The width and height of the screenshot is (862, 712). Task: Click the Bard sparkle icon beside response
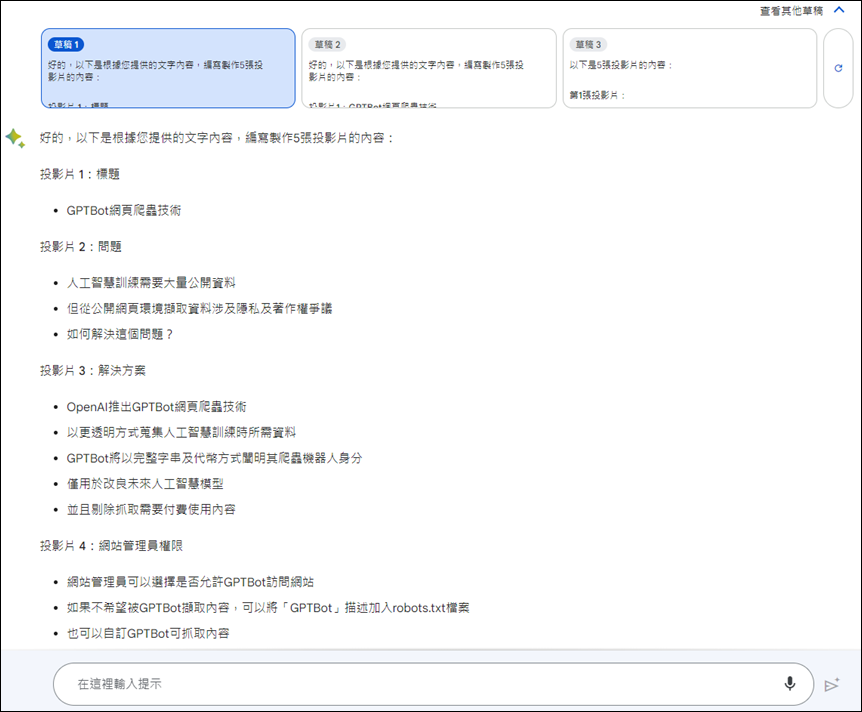tap(15, 138)
